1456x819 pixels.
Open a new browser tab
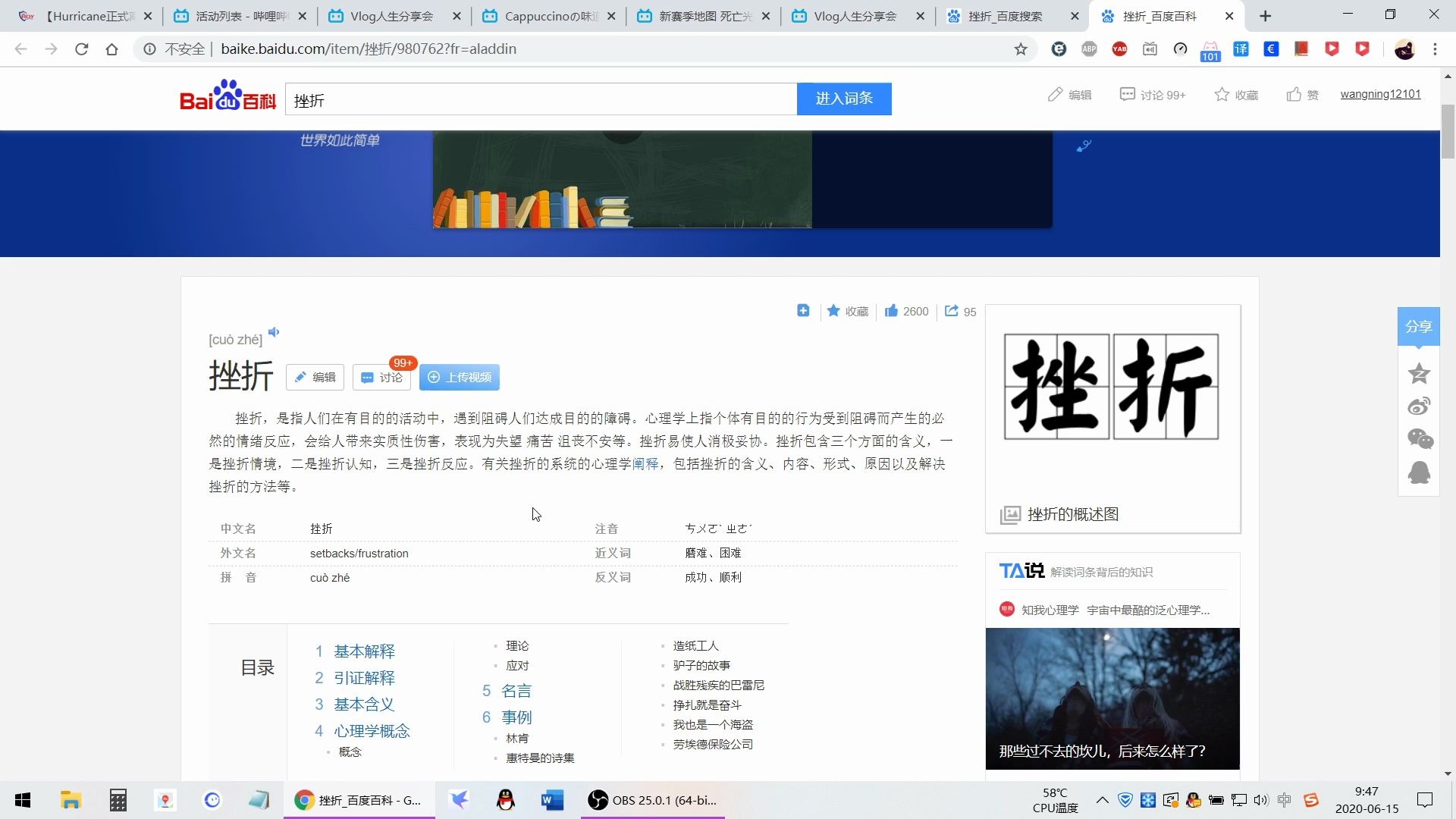1265,16
